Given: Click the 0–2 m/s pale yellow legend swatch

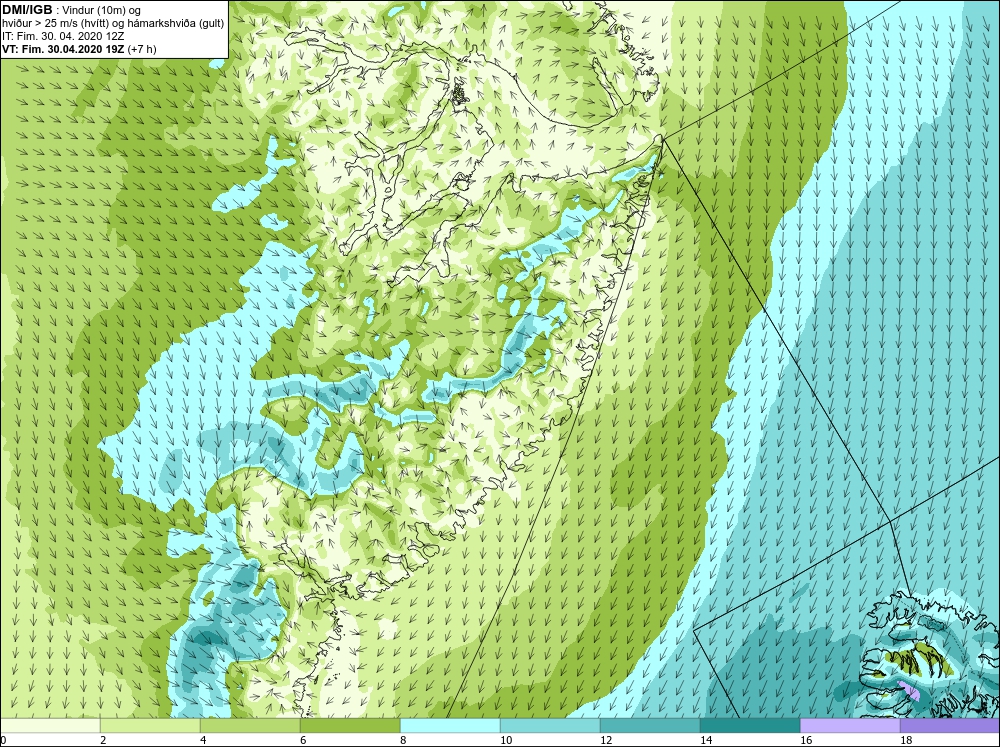Looking at the screenshot, I should coord(50,726).
